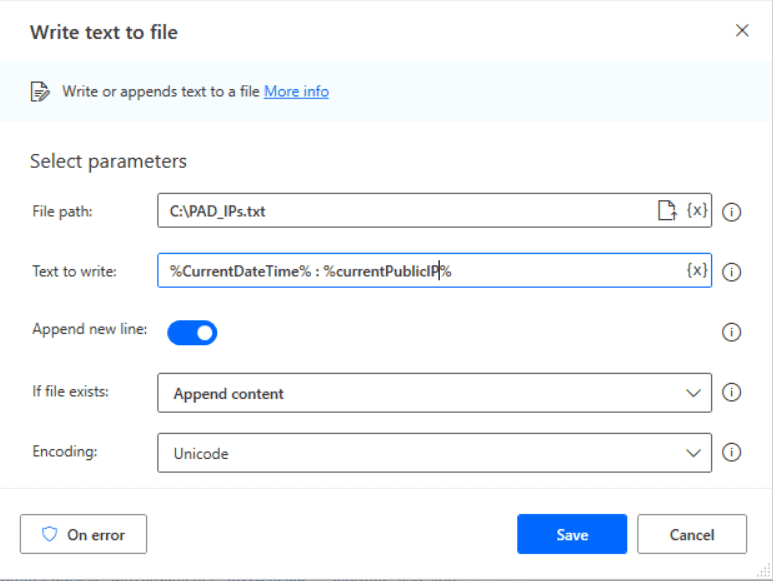Click the select file icon in File path
Viewport: 773px width, 581px height.
(x=668, y=210)
